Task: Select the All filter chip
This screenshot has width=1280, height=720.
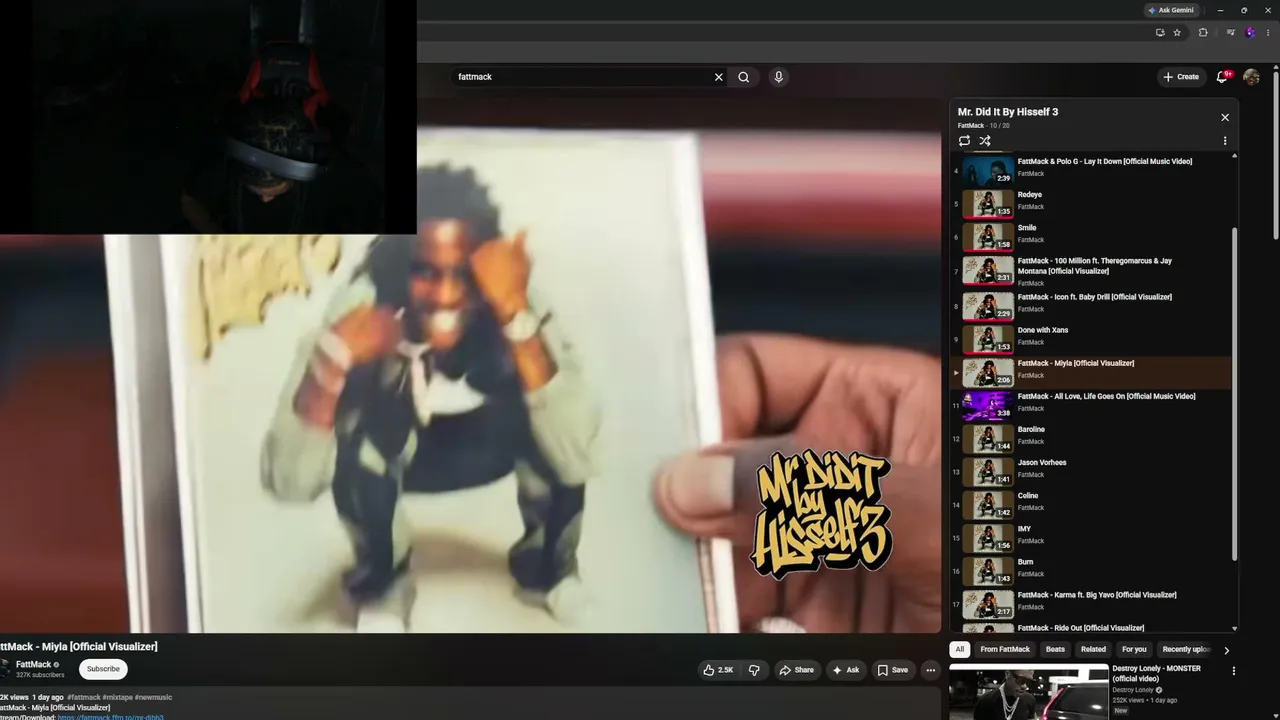Action: (959, 650)
